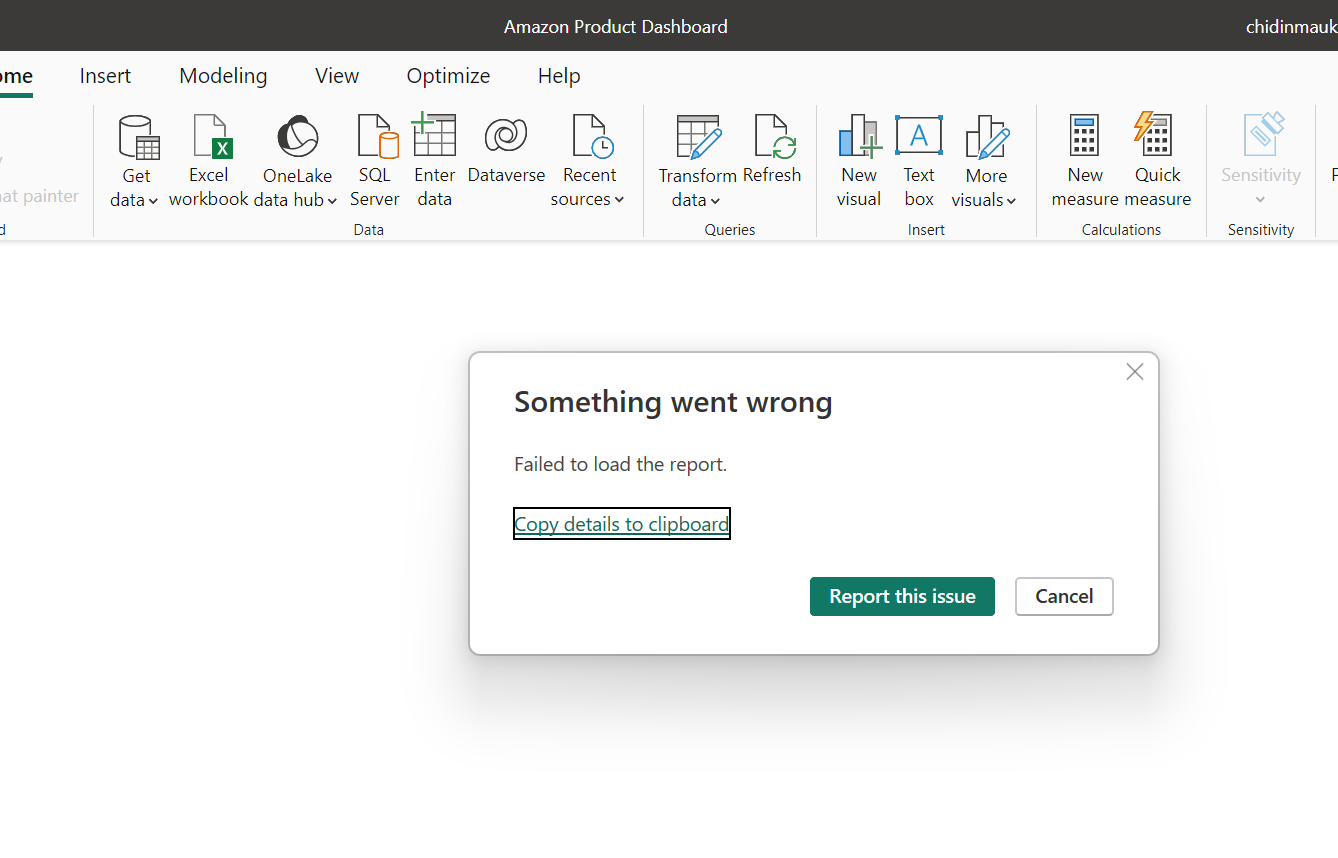This screenshot has height=858, width=1338.
Task: Click the 'Something went wrong' heading
Action: (673, 402)
